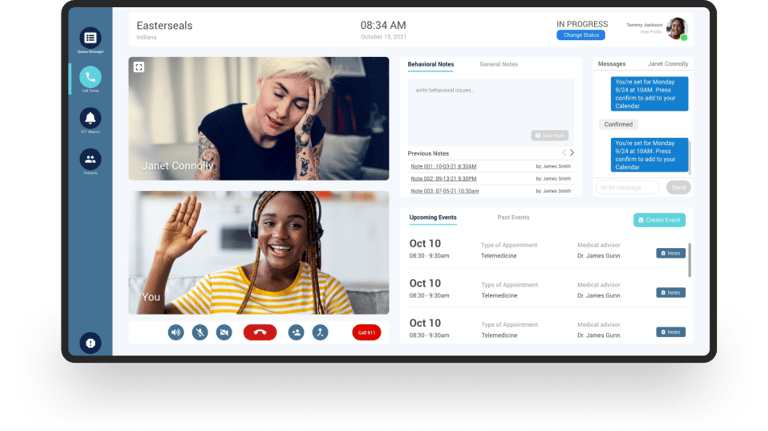Open Notes for the third Oct 10 event

click(671, 332)
